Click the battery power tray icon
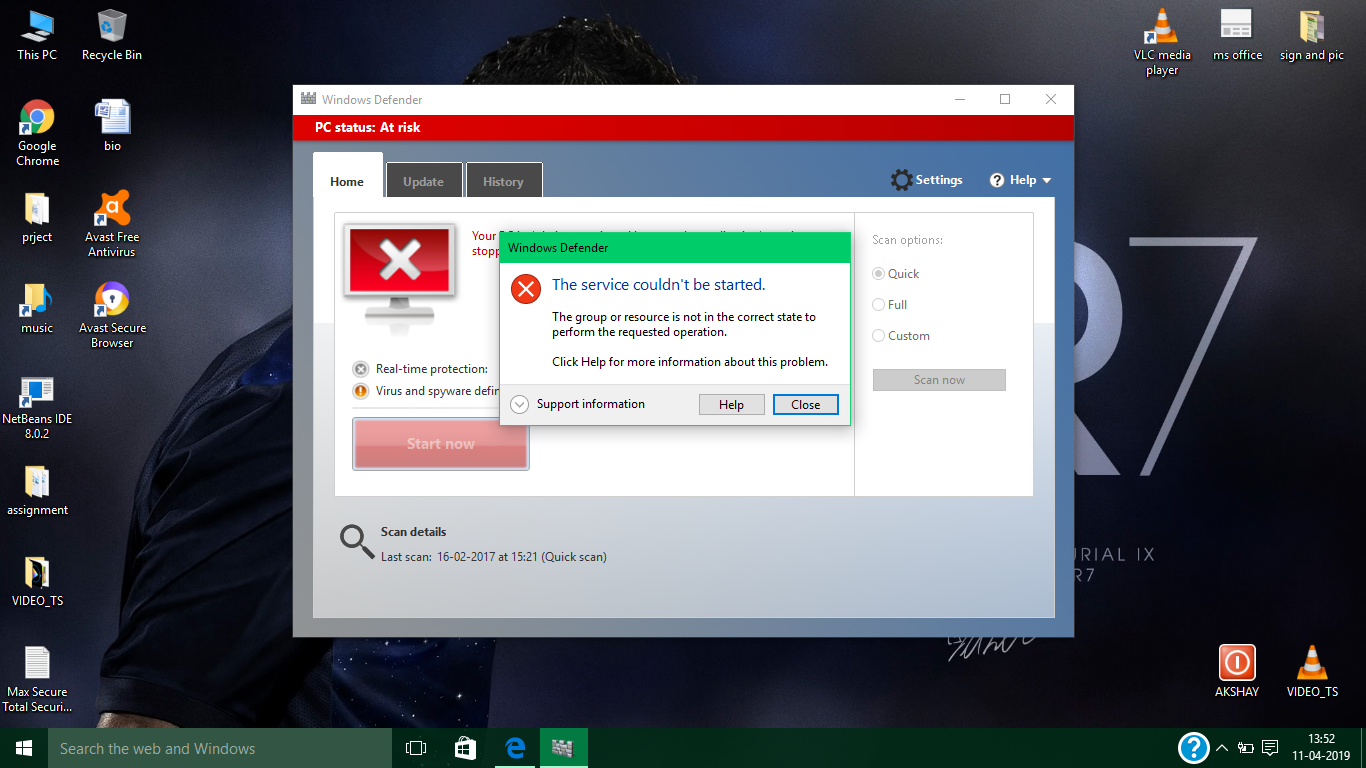Viewport: 1366px width, 768px height. pos(1246,748)
